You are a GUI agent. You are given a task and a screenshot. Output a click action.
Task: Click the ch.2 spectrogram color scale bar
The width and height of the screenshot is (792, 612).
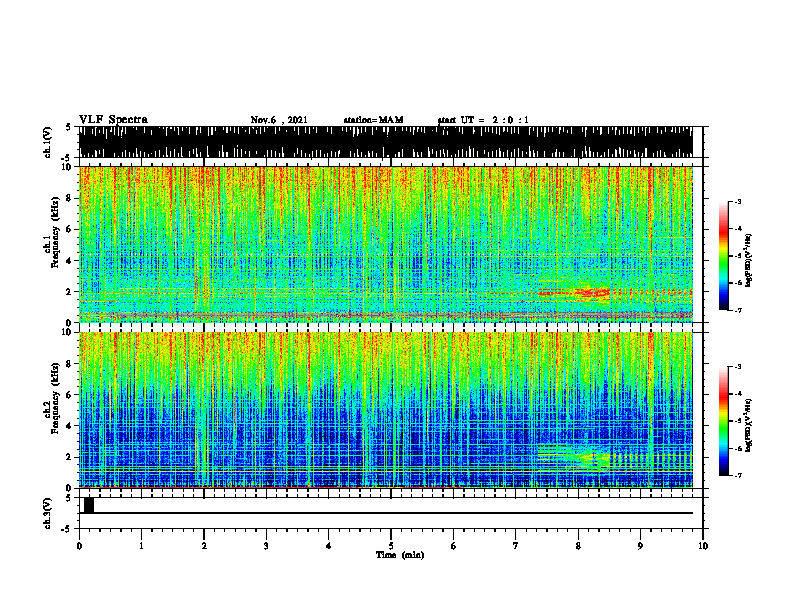[x=723, y=421]
